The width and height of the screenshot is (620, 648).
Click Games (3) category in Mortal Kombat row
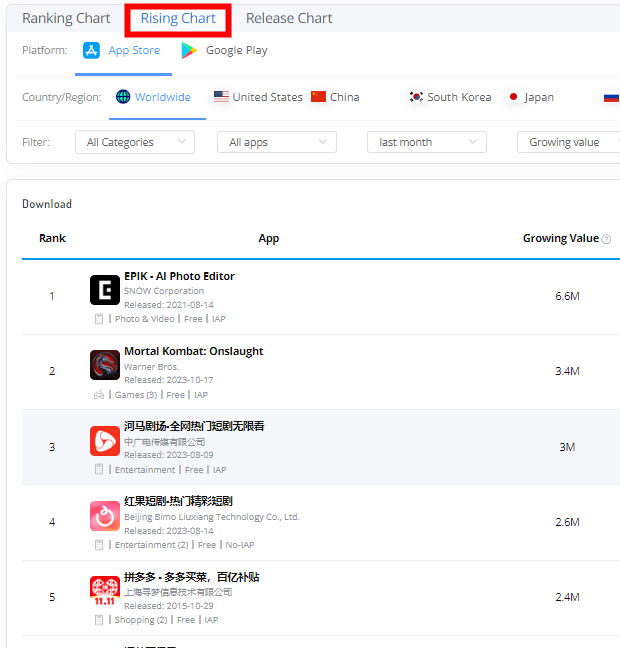point(136,395)
